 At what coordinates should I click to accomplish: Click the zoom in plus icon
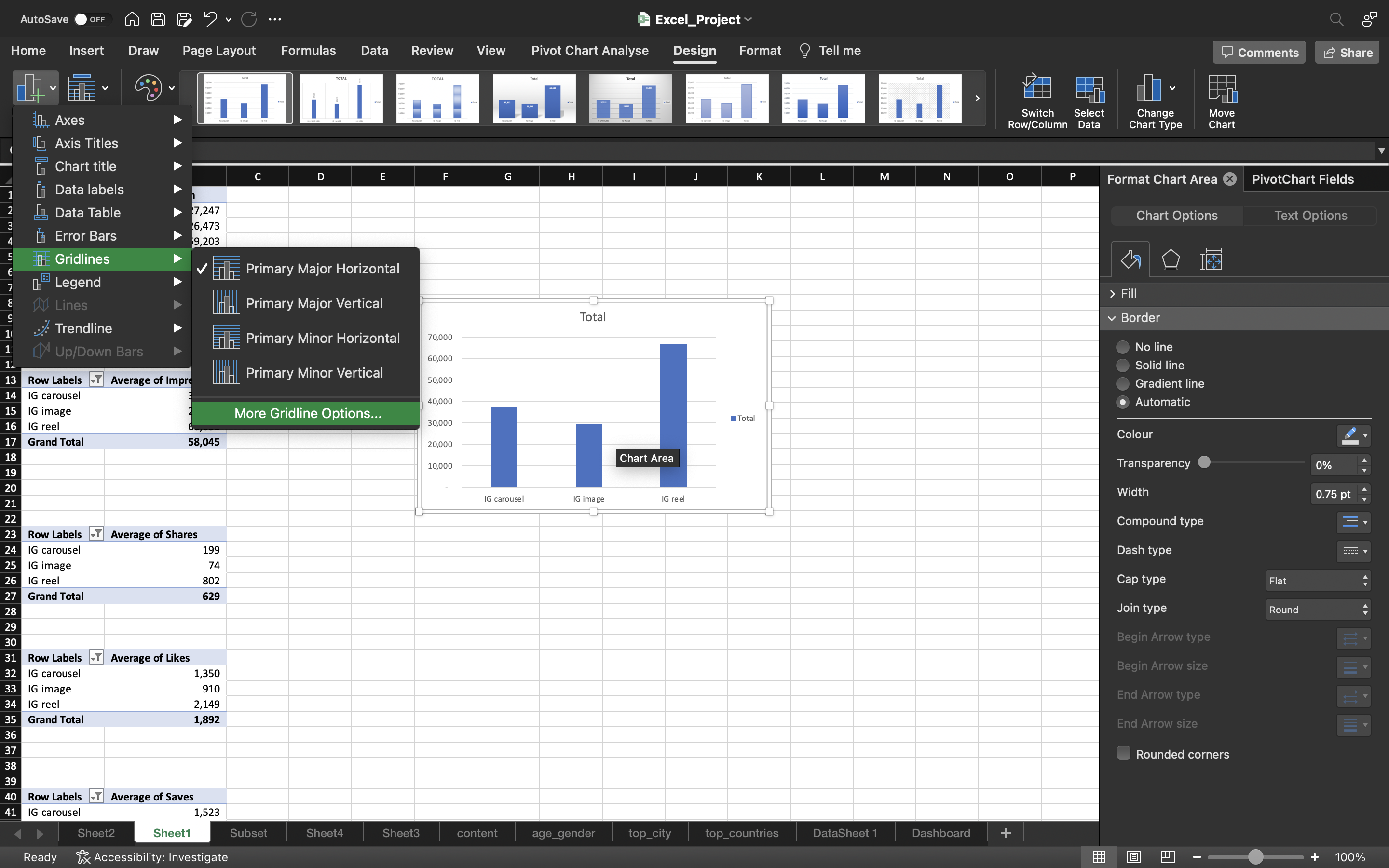1314,856
